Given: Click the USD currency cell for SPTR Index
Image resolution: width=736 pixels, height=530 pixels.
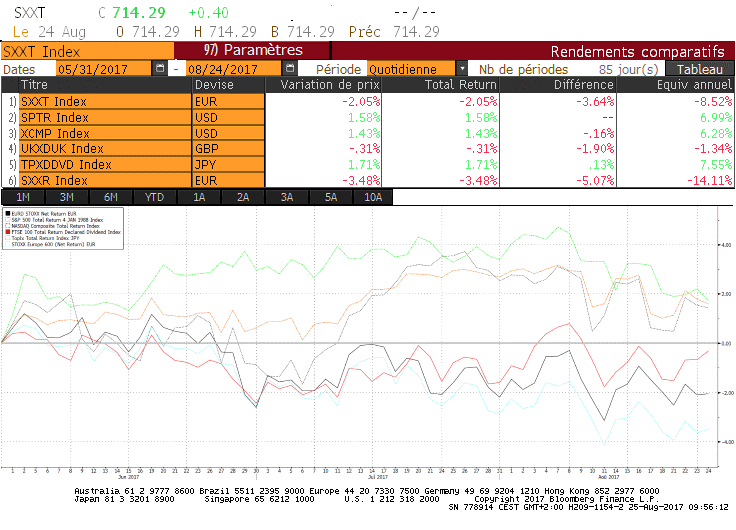Looking at the screenshot, I should click(x=229, y=117).
